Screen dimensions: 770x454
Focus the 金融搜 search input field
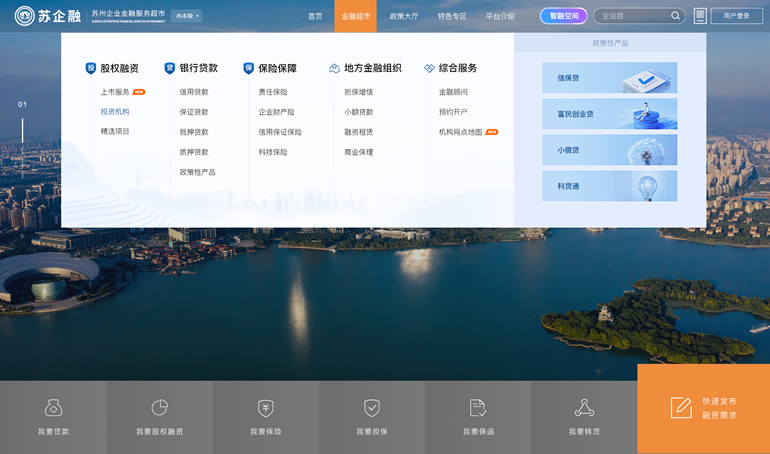(632, 16)
